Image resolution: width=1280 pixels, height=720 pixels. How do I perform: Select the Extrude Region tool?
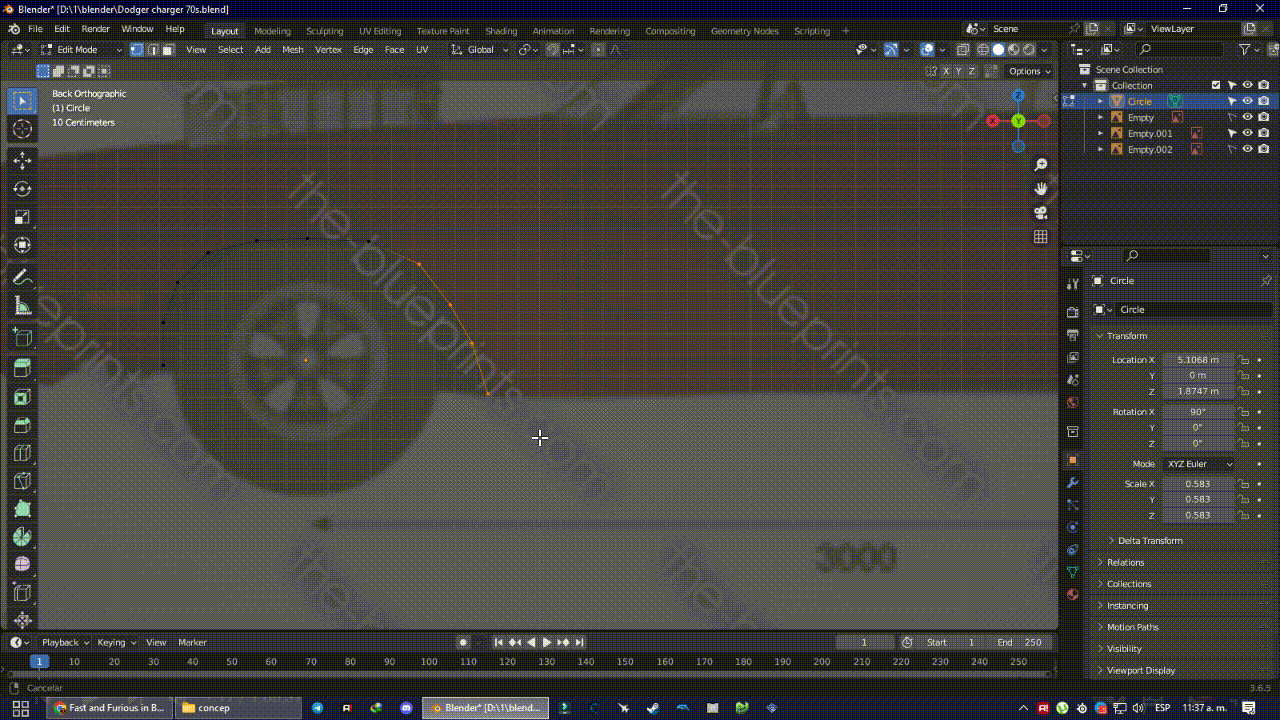coord(22,369)
